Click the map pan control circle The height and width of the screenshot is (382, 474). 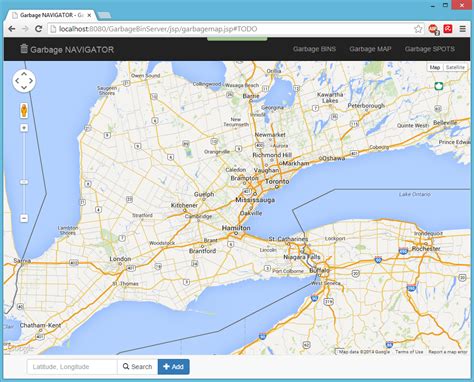tap(24, 81)
